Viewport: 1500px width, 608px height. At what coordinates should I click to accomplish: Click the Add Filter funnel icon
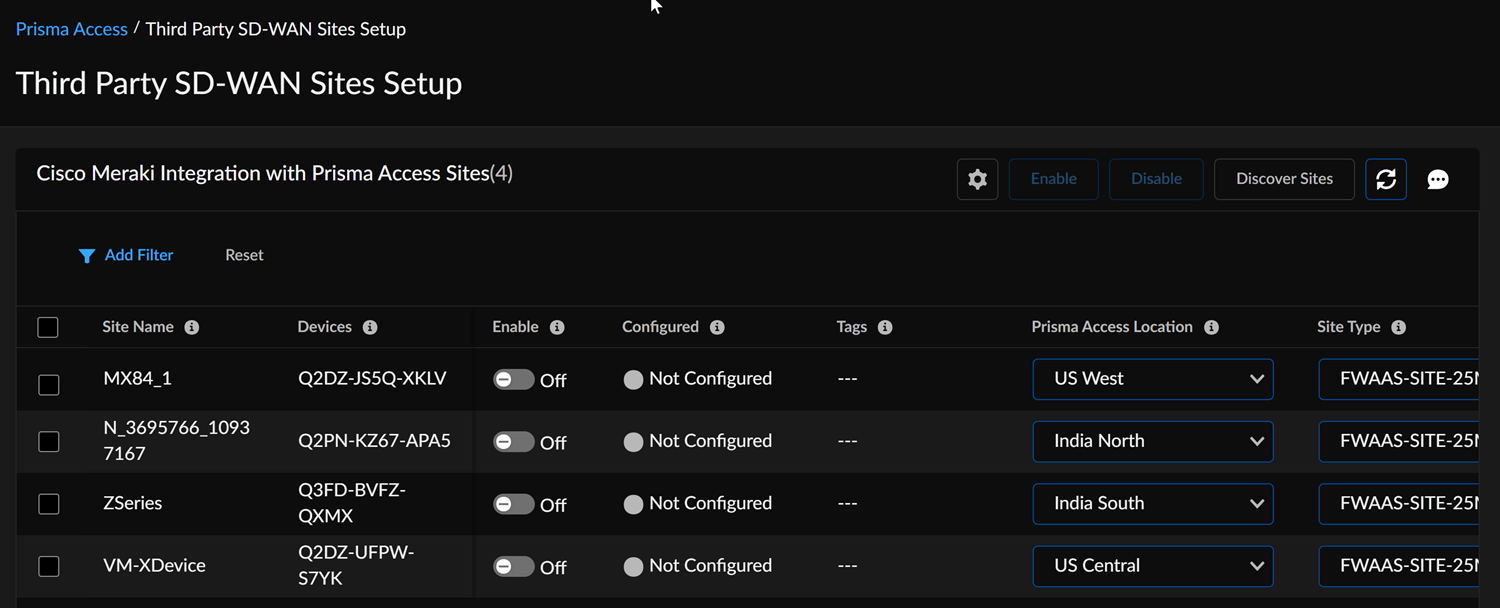click(x=87, y=256)
